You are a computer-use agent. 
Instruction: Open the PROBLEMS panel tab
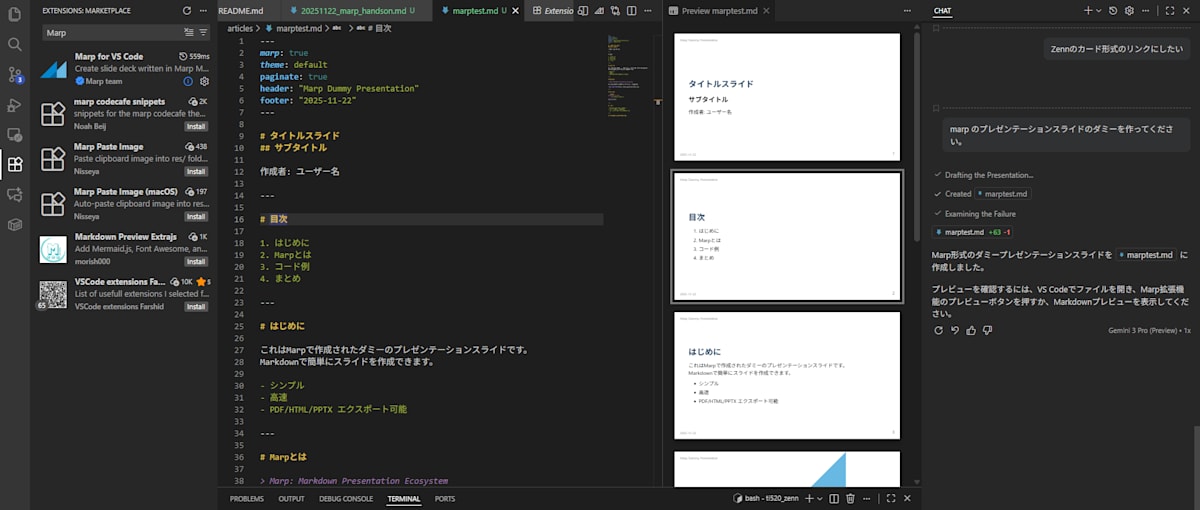click(x=247, y=498)
